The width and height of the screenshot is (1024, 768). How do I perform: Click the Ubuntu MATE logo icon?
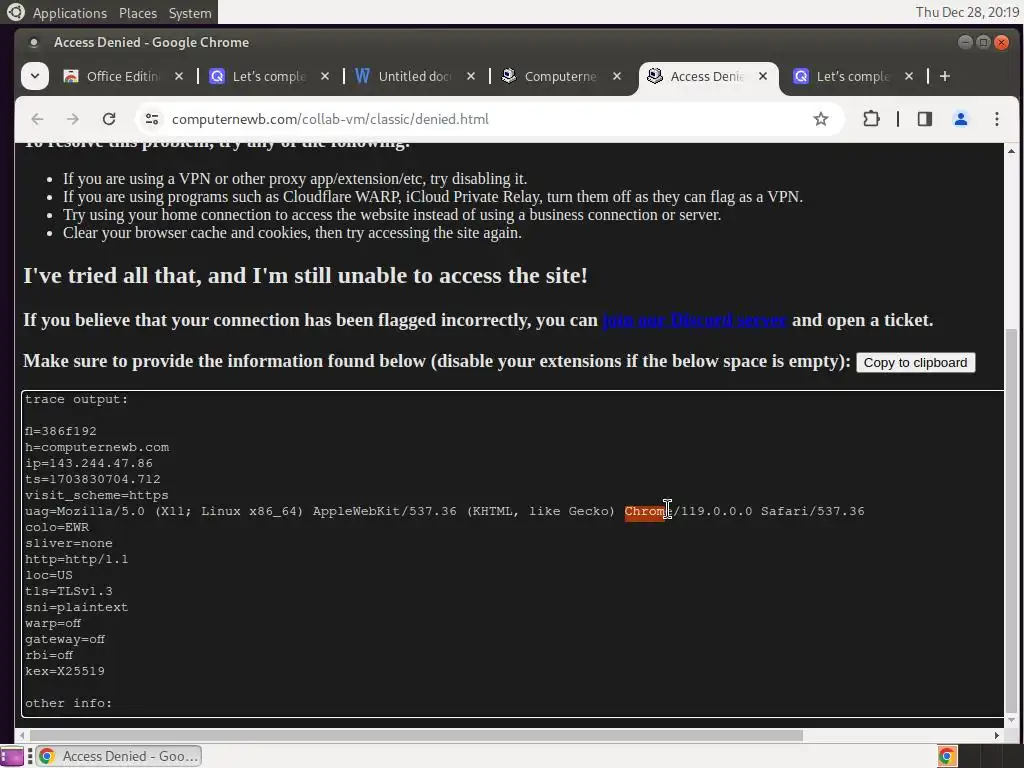pos(15,12)
